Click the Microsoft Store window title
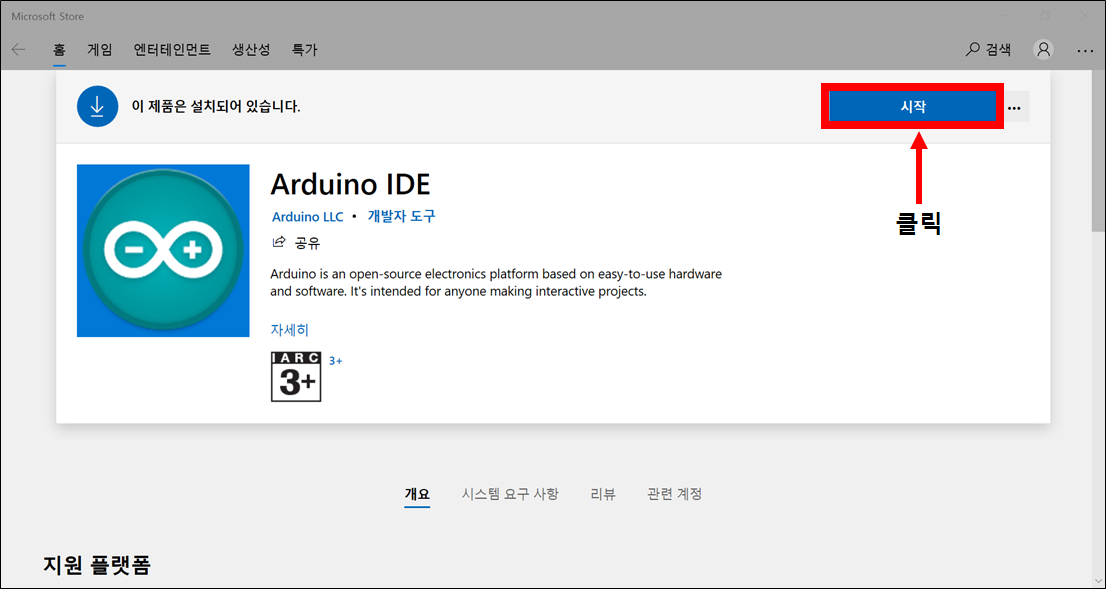1106x589 pixels. (47, 16)
